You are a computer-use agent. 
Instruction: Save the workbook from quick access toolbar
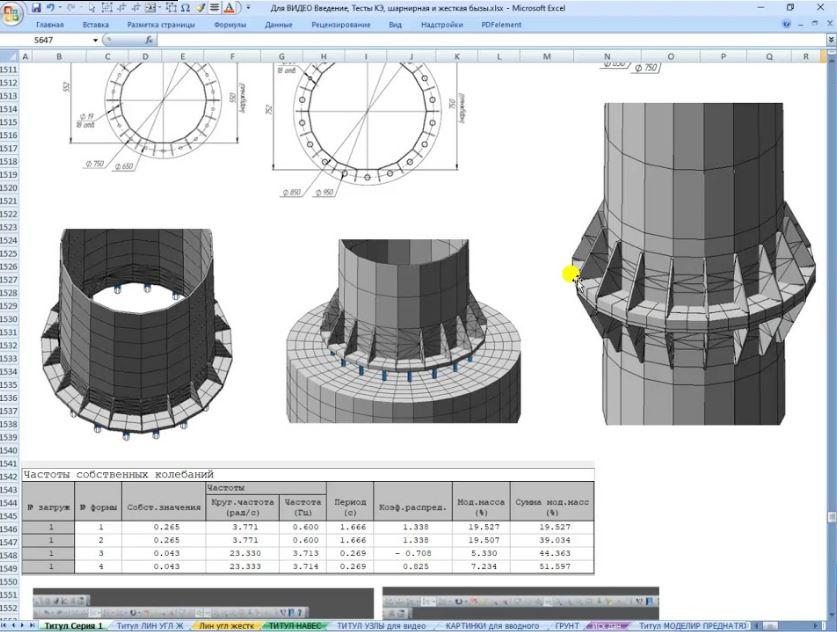point(36,7)
